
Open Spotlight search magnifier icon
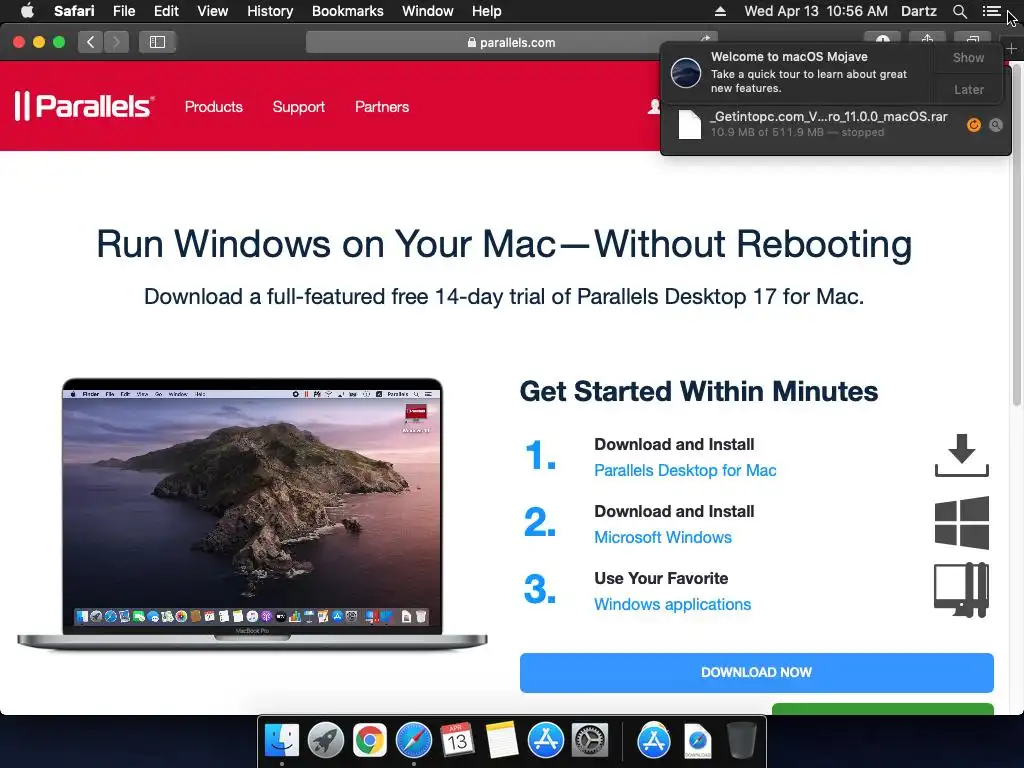click(959, 11)
